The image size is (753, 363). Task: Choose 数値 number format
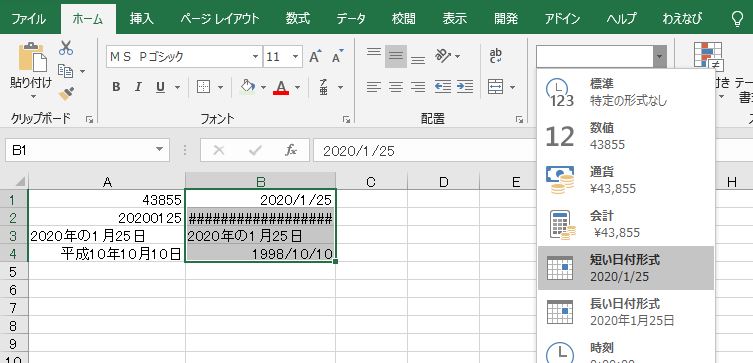(x=626, y=136)
